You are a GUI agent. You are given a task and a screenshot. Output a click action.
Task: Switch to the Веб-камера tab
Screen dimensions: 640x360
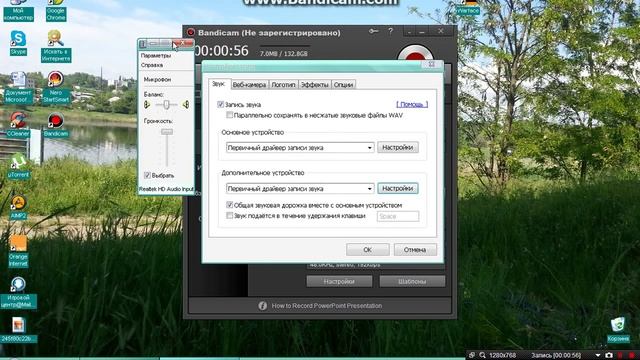249,84
